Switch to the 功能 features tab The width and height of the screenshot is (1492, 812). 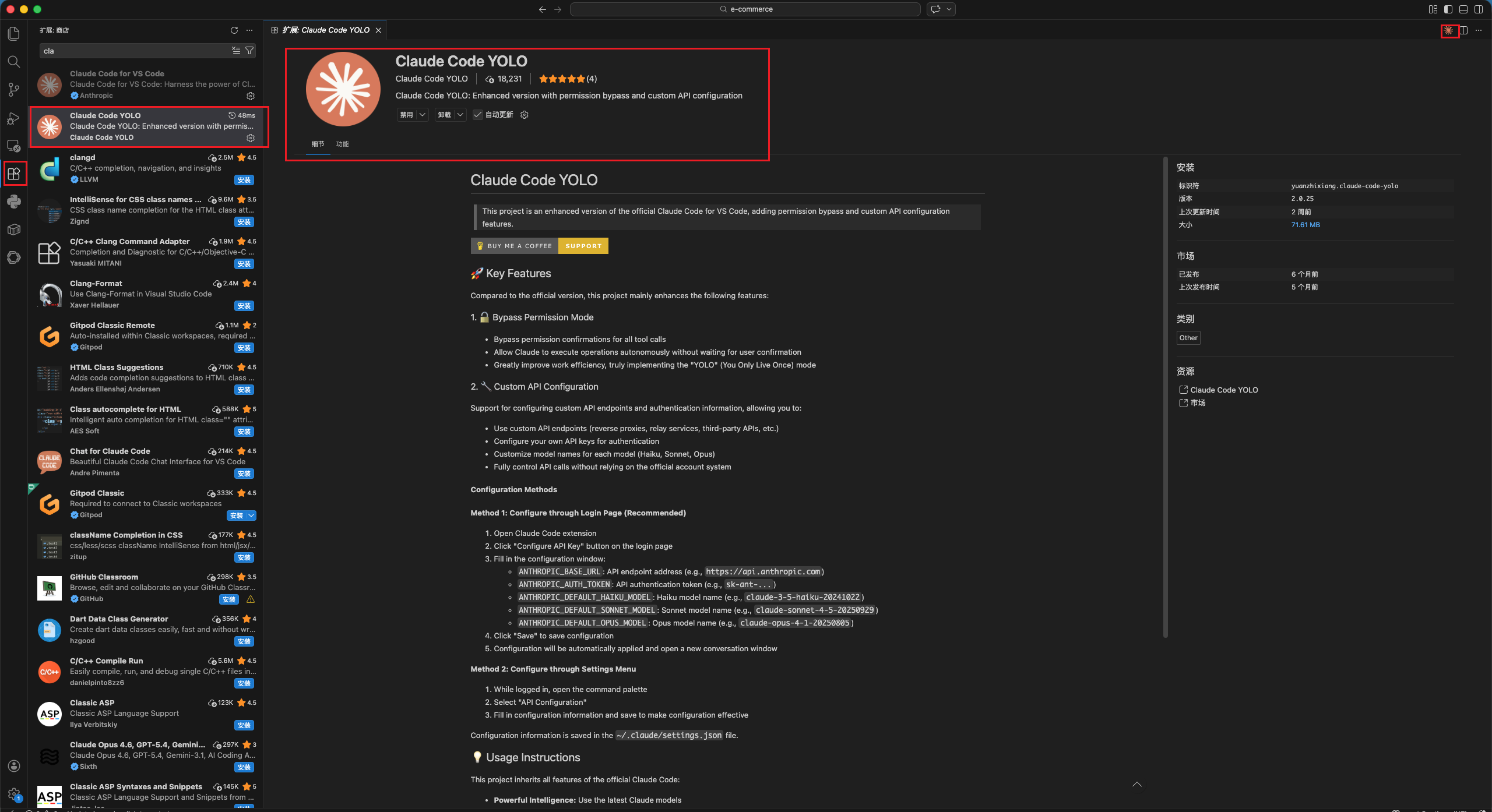point(342,144)
